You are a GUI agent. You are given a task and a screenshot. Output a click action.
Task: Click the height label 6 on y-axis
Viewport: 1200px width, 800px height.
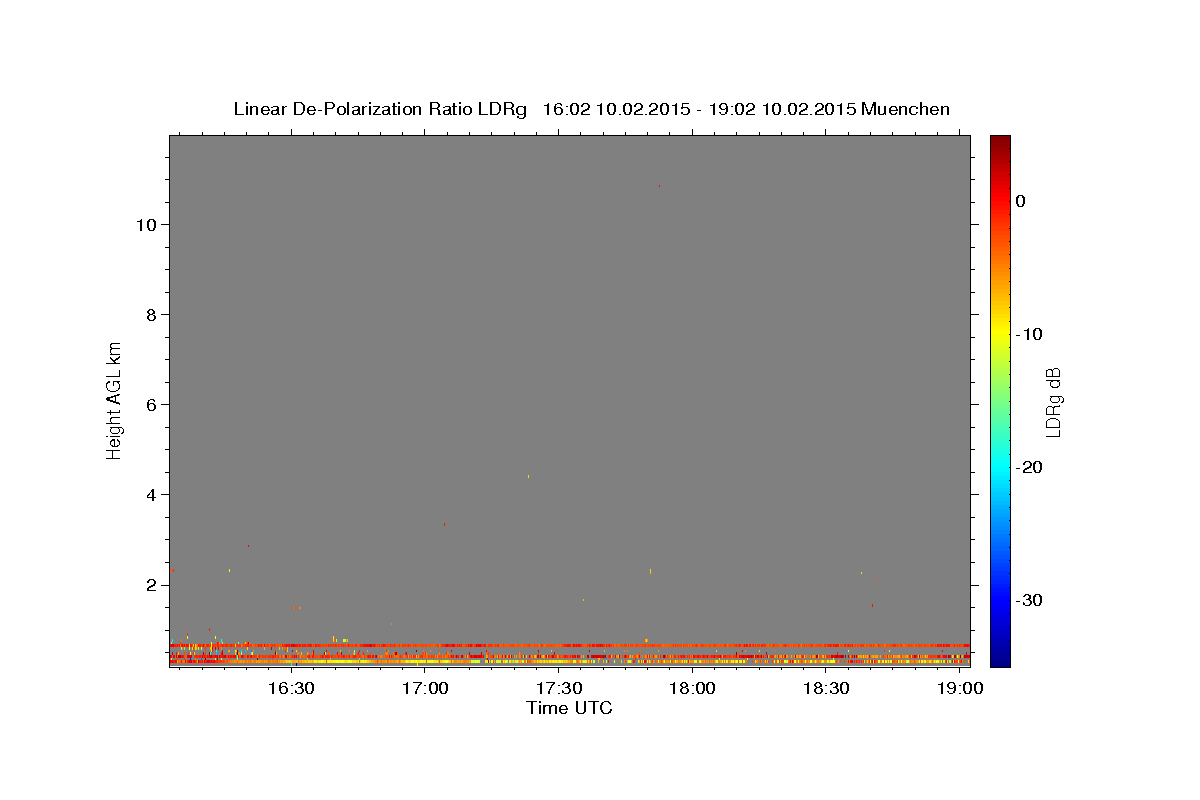pyautogui.click(x=149, y=405)
